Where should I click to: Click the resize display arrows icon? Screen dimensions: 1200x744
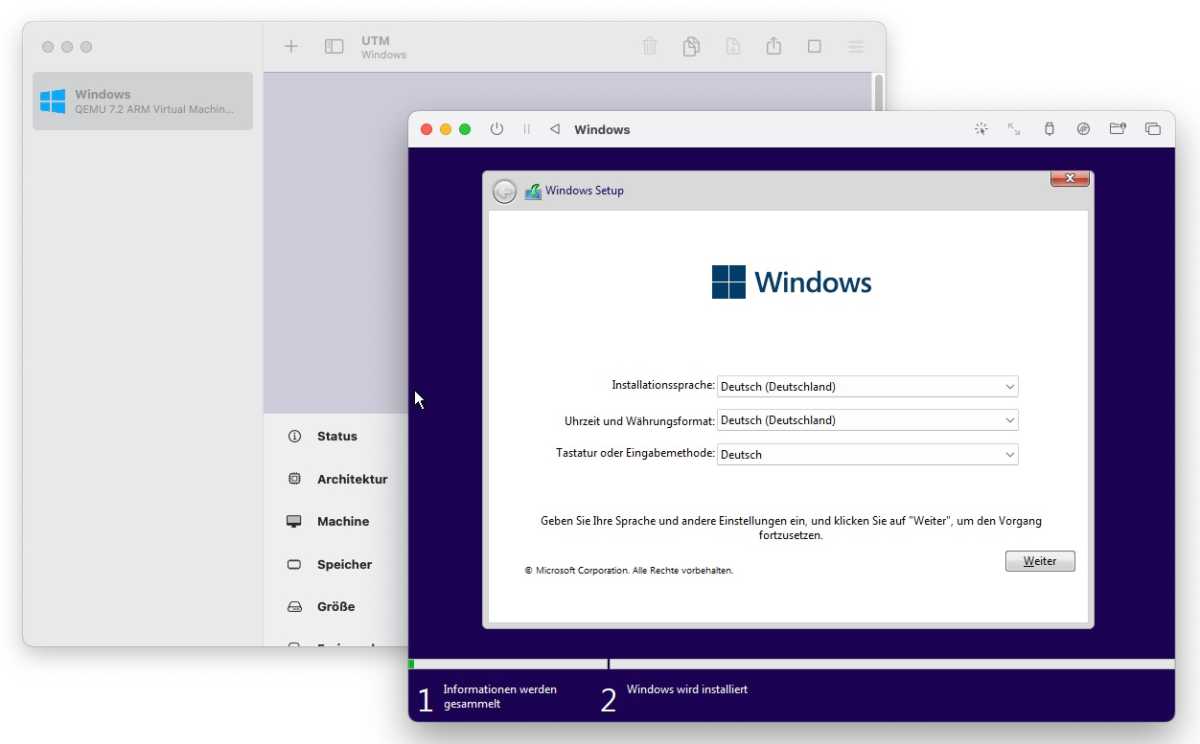[1014, 129]
